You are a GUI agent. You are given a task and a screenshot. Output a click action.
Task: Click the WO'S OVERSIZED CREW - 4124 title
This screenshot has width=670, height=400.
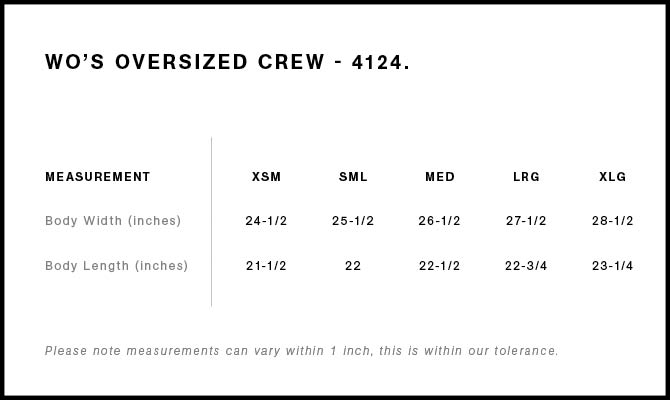tap(227, 62)
